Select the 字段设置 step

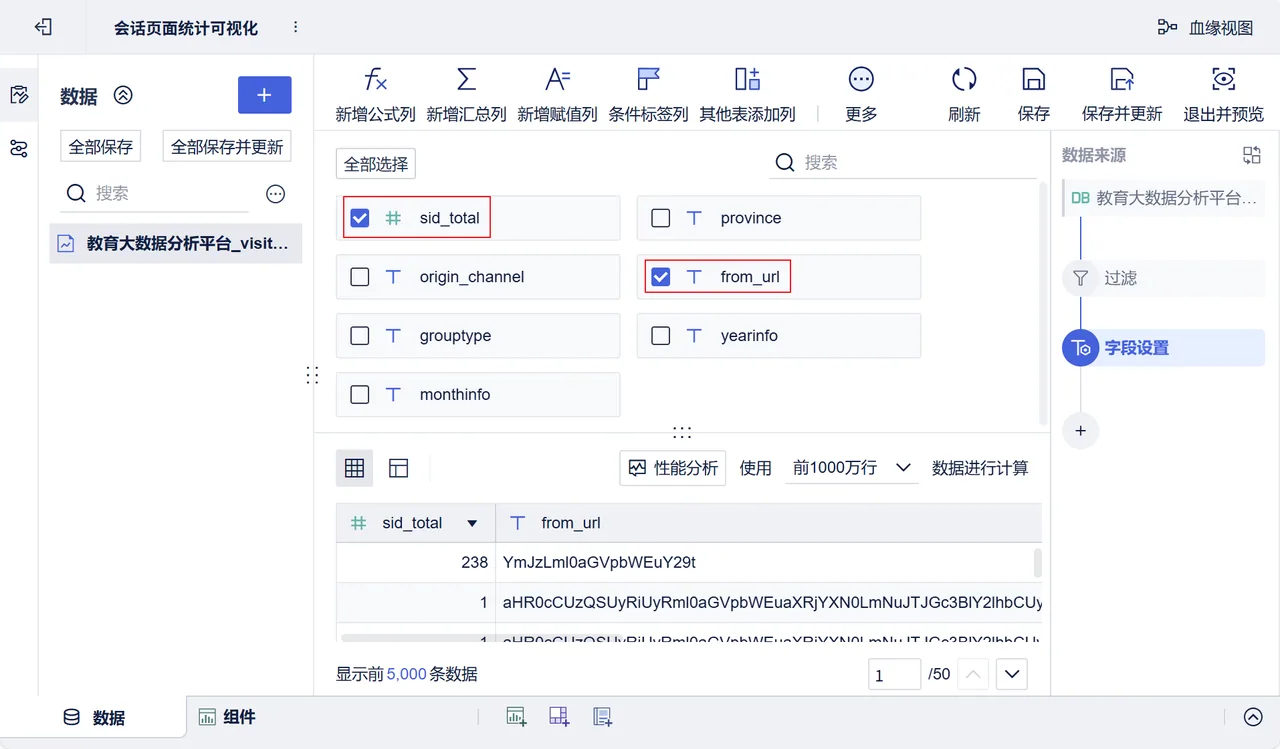(1164, 348)
